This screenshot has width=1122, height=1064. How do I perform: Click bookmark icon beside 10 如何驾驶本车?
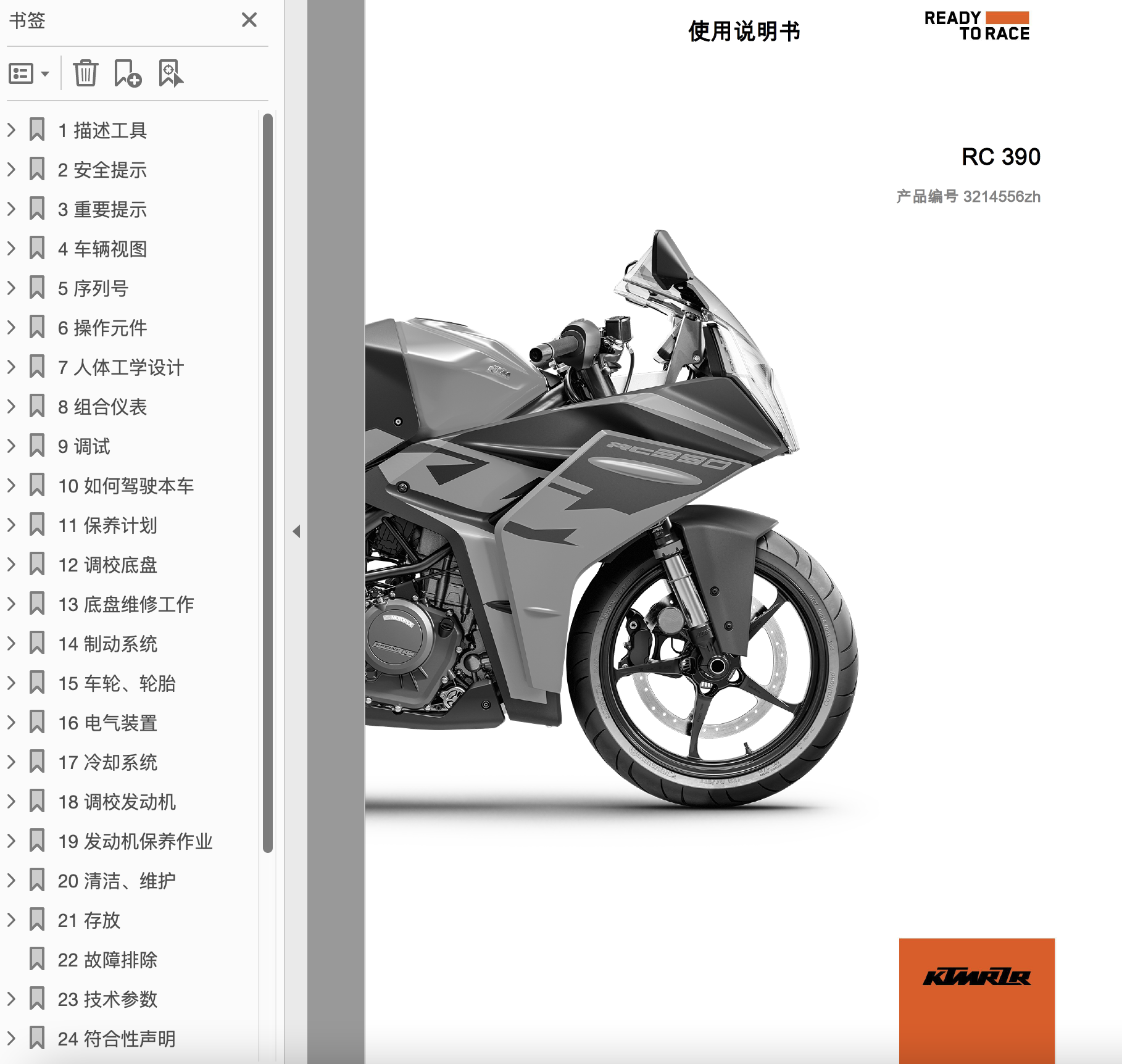coord(37,485)
